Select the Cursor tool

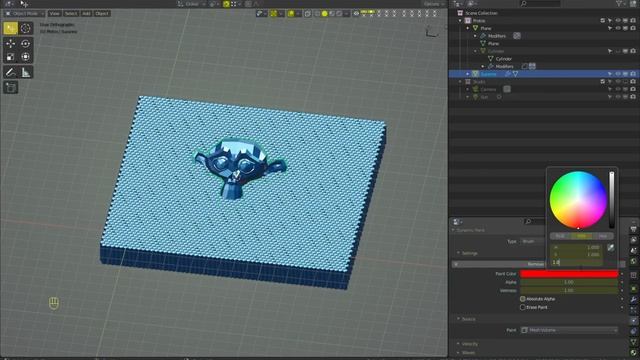point(25,28)
